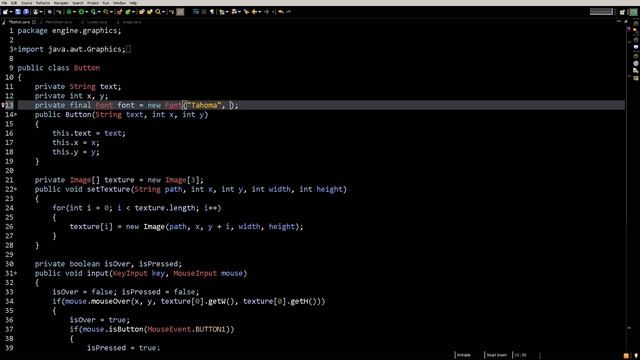Viewport: 640px width, 360px height.
Task: Click the New file toolbar icon
Action: (5, 12)
